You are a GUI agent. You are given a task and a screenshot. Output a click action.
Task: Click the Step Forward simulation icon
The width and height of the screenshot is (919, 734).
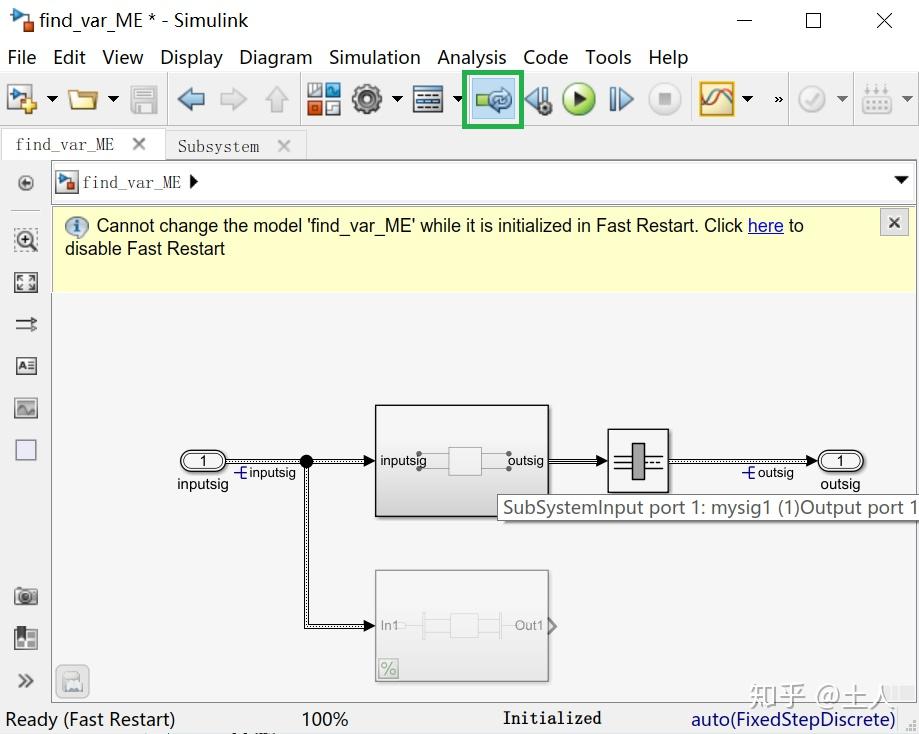point(620,99)
